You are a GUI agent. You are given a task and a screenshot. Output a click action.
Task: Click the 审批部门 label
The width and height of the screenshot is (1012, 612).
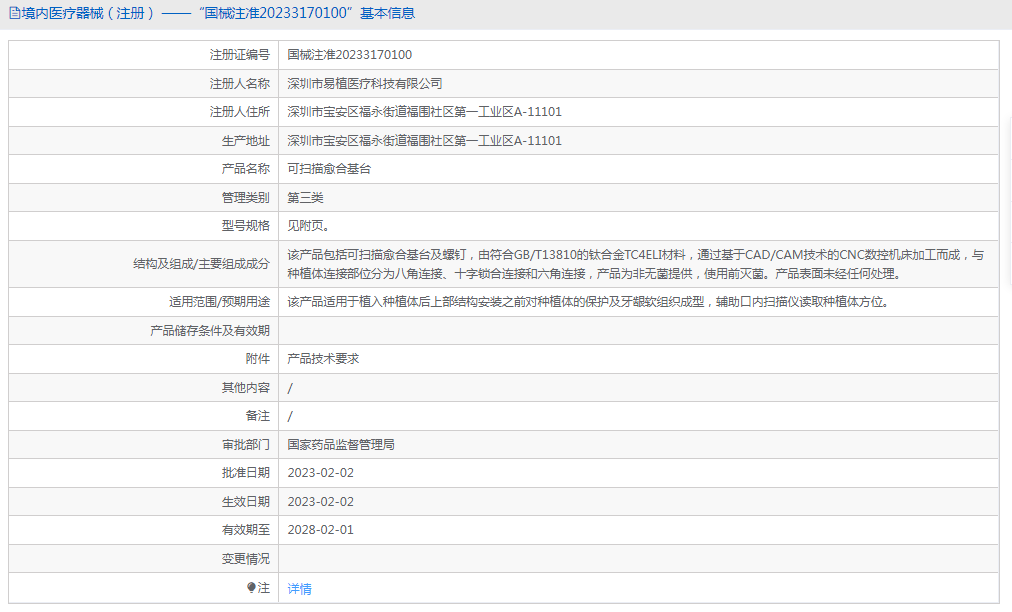point(246,445)
